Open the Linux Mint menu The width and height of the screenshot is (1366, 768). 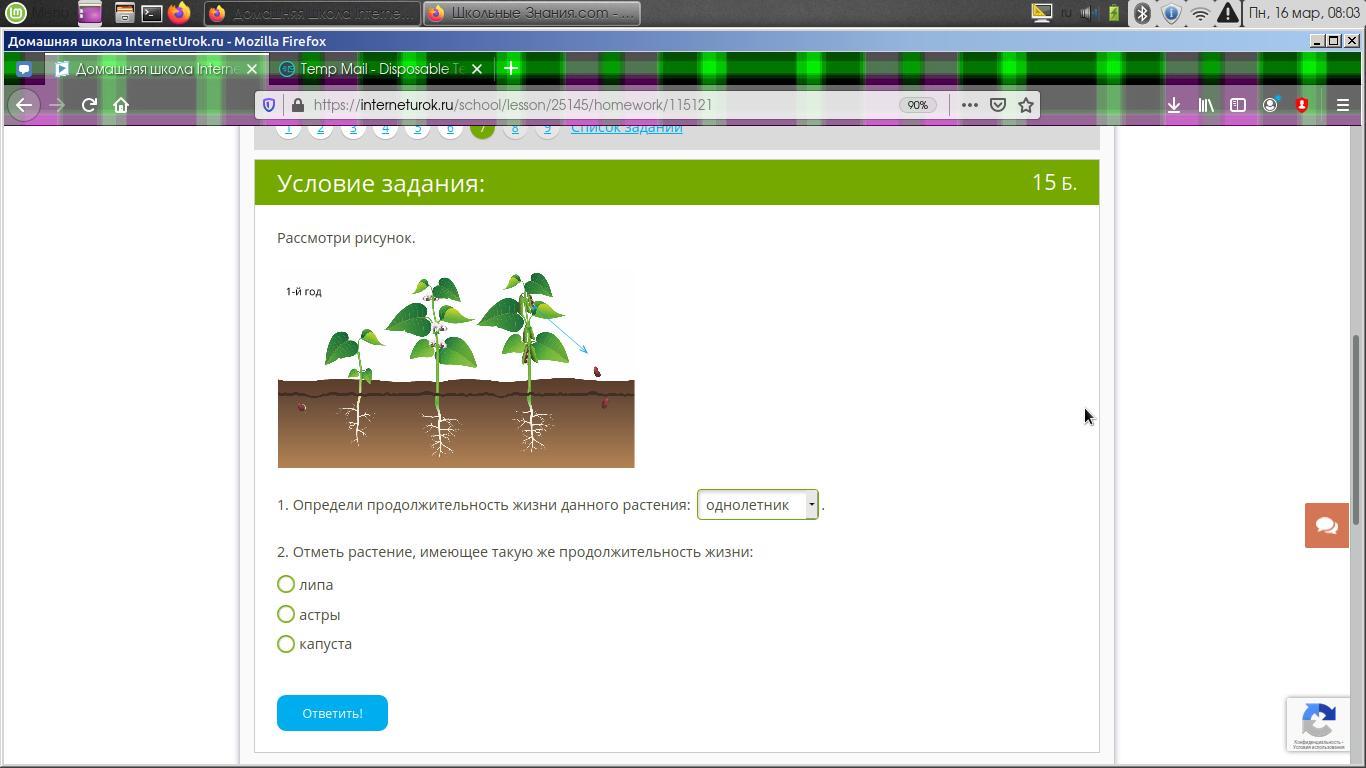pyautogui.click(x=16, y=13)
